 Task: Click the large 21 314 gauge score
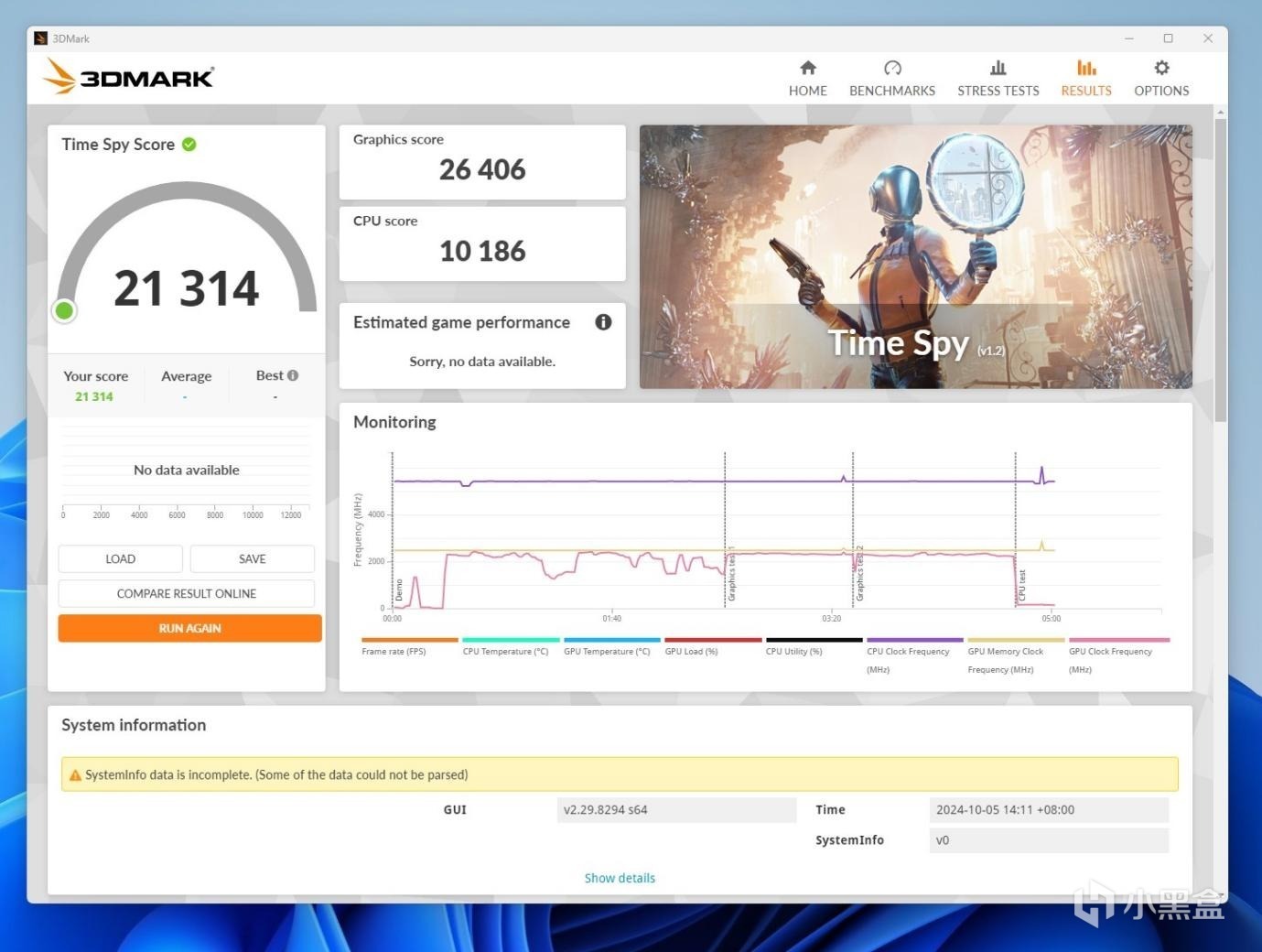tap(187, 288)
